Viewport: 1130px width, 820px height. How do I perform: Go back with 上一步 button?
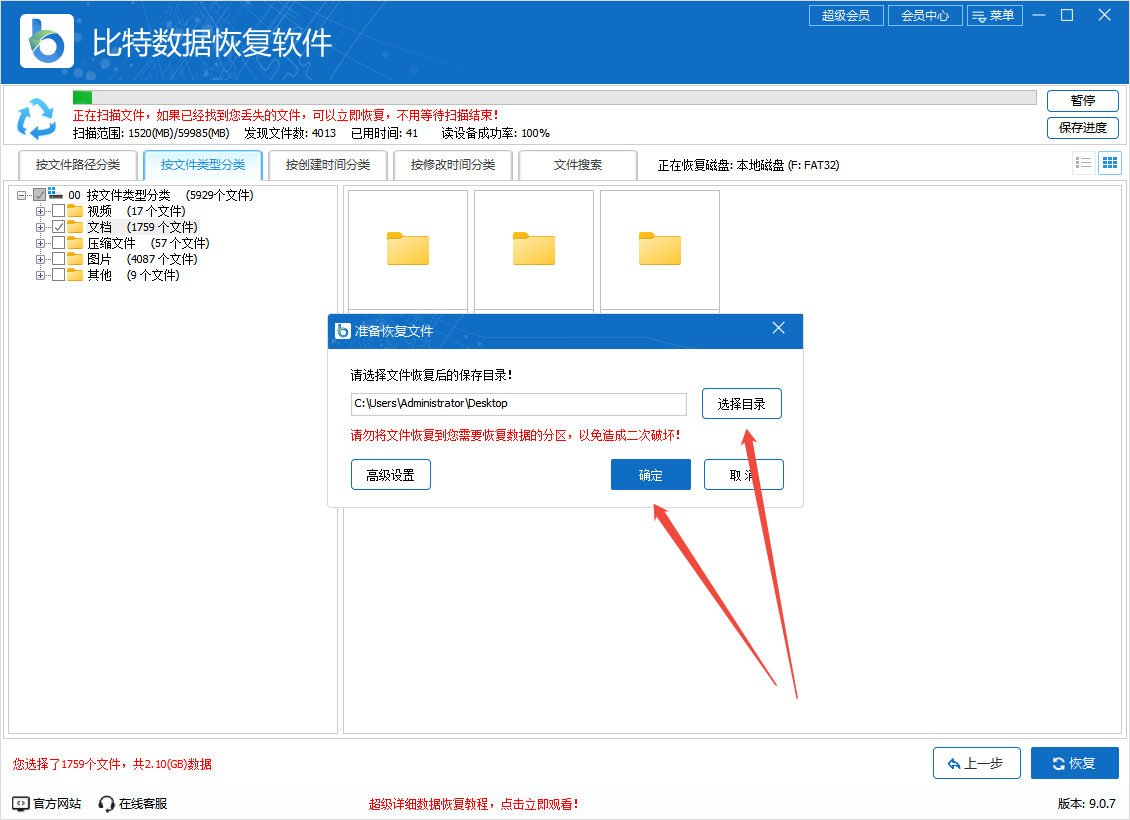coord(976,763)
